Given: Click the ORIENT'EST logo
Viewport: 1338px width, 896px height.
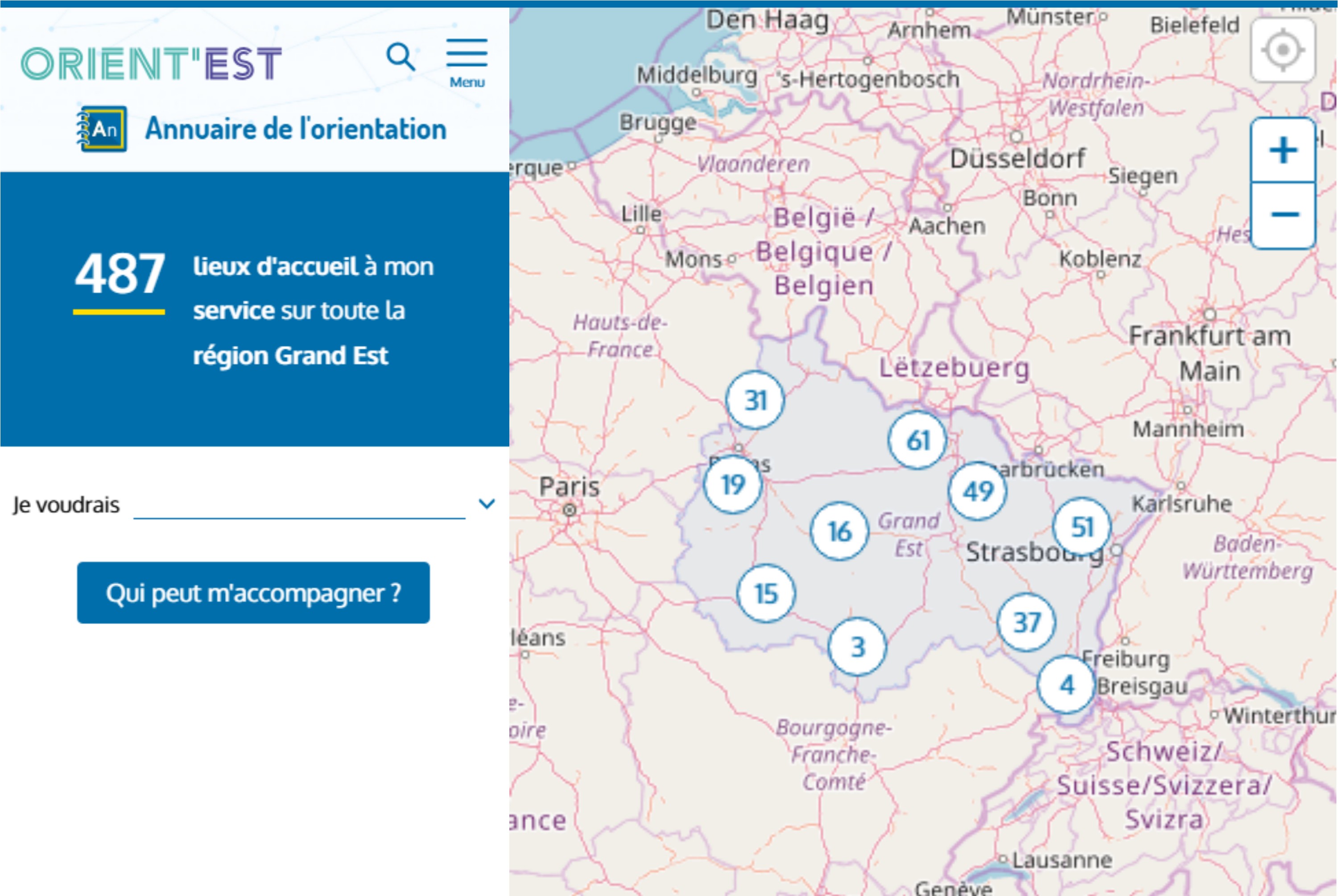Looking at the screenshot, I should click(x=152, y=63).
